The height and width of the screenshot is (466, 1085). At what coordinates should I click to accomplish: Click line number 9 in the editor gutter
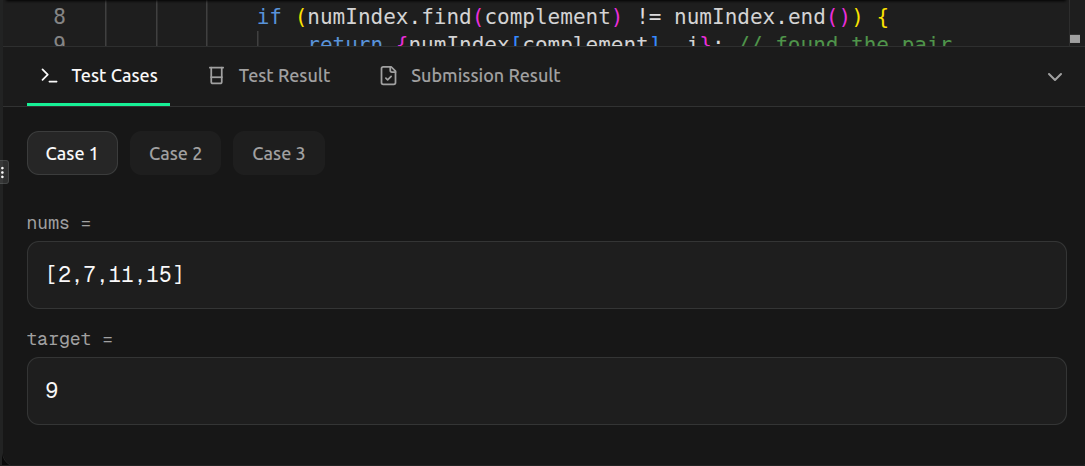(60, 42)
